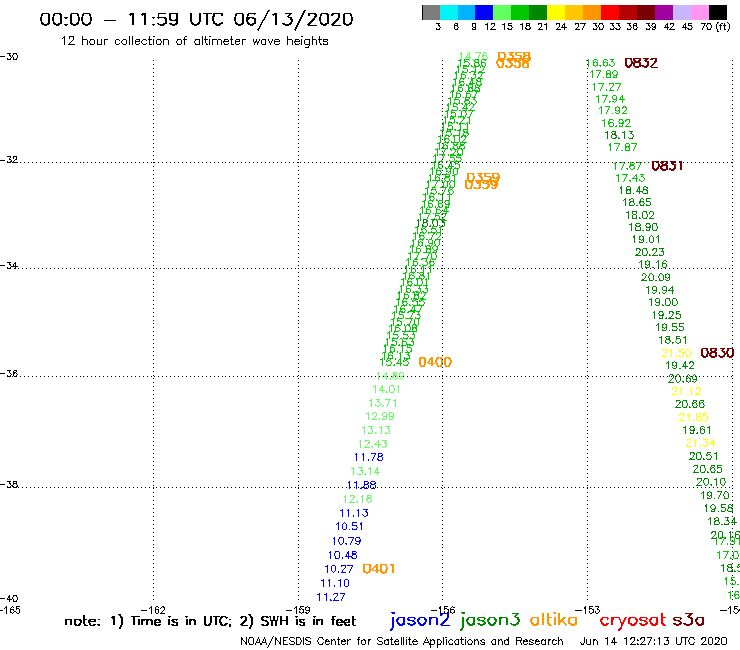740x650 pixels.
Task: Click the gray swatch in the color legend
Action: pyautogui.click(x=431, y=12)
